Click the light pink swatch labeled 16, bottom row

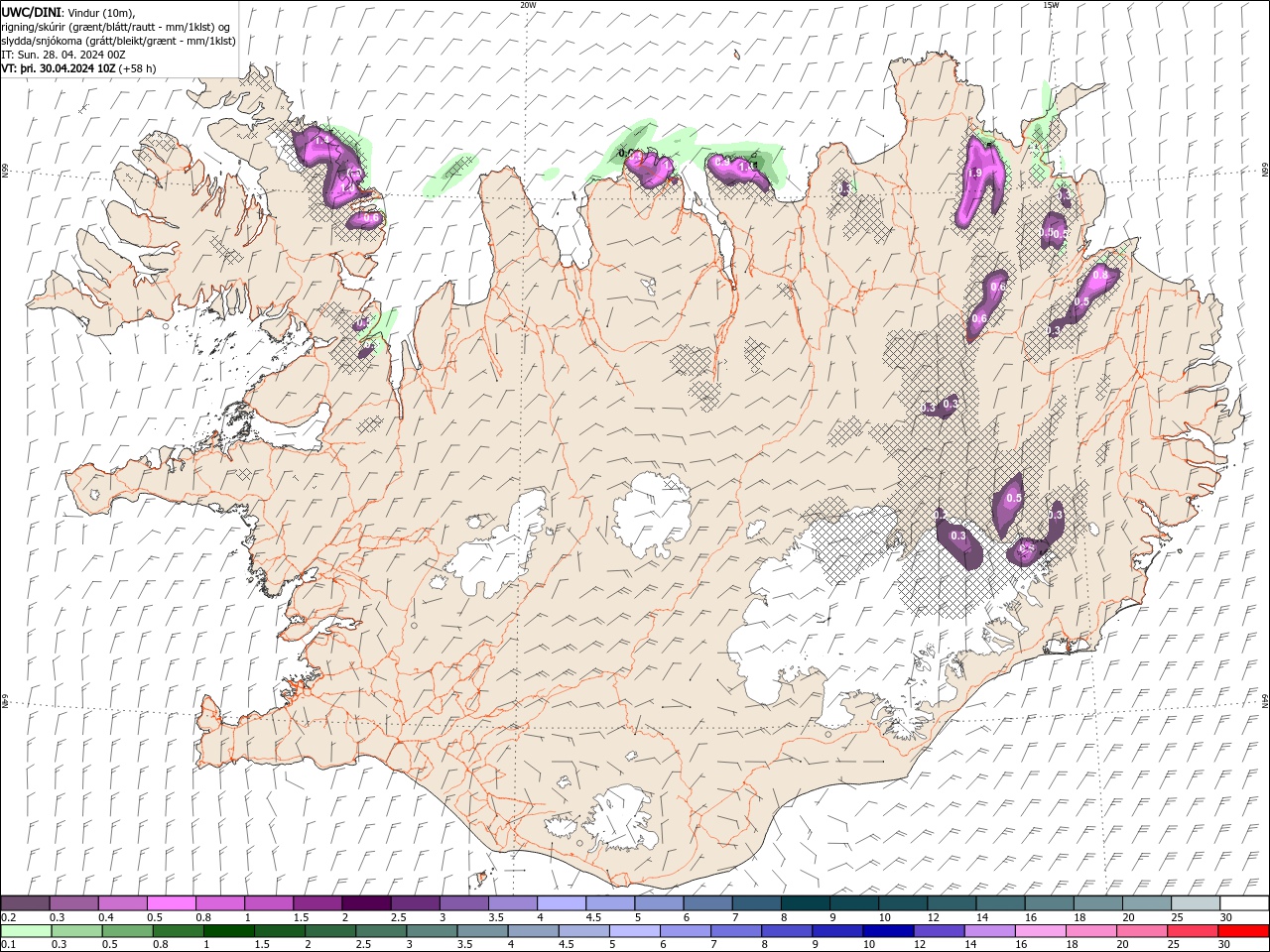click(1041, 931)
